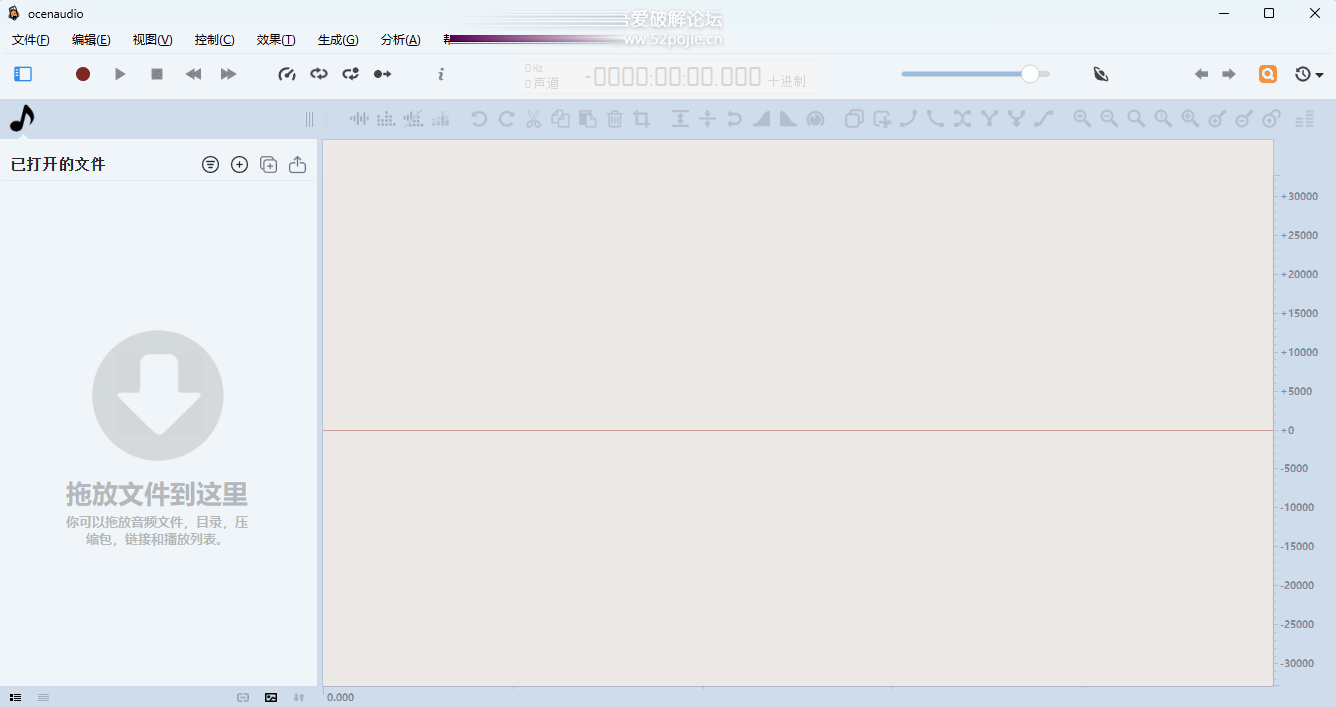This screenshot has width=1336, height=707.
Task: Click the large drop-files arrow area
Action: pos(158,396)
